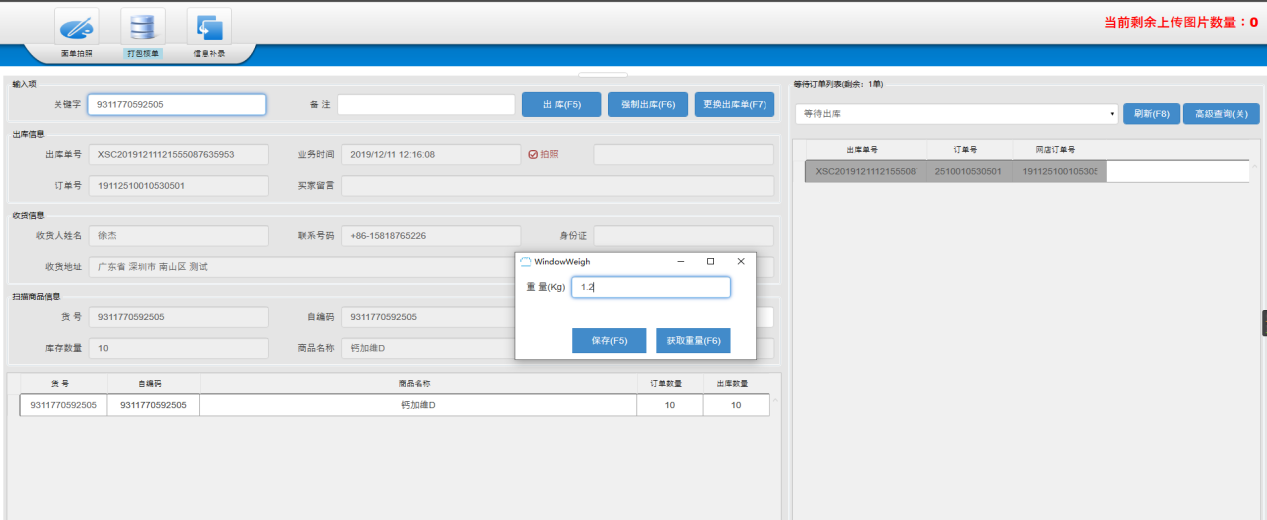Open the 信息补录 icon in toolbar
The width and height of the screenshot is (1267, 520).
[208, 27]
